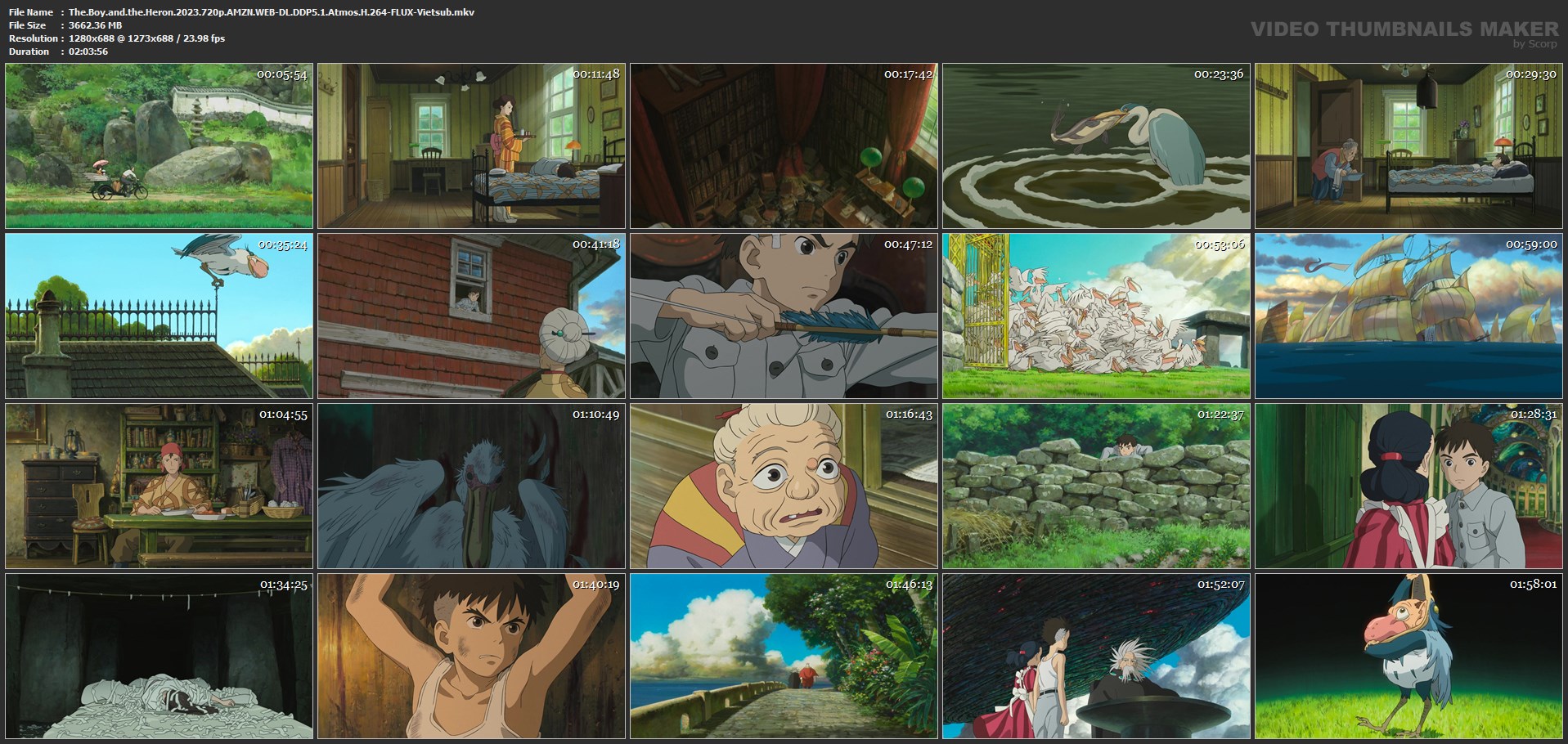
Task: Click the timestamp 00:05:54
Action: [282, 74]
